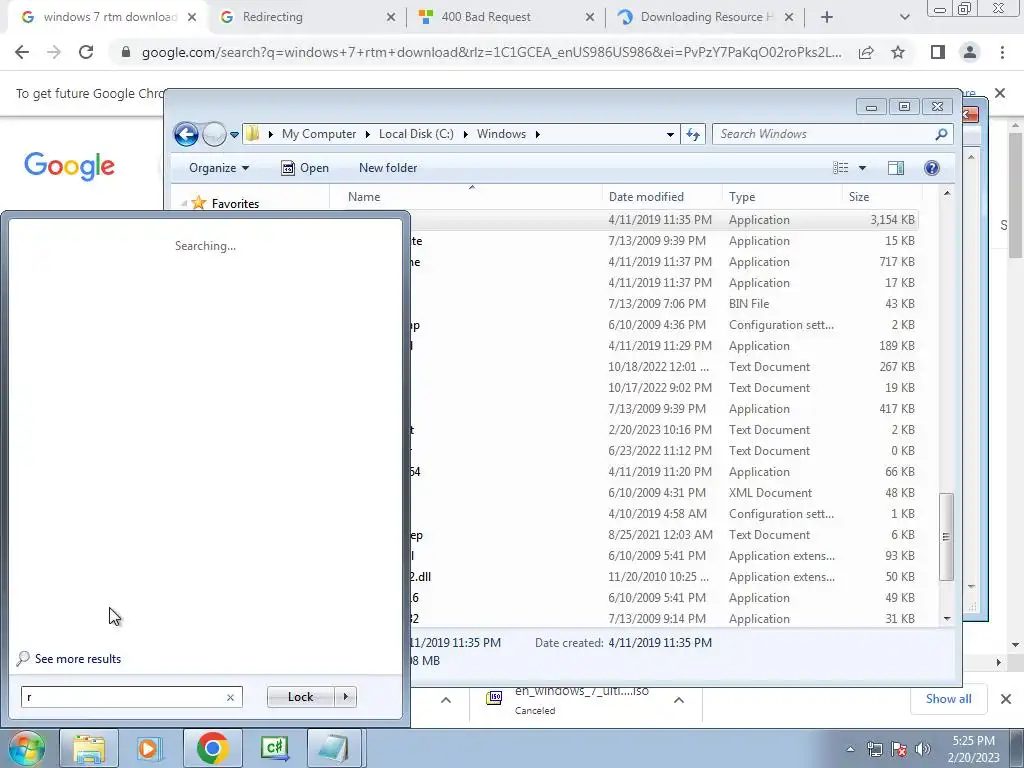The image size is (1024, 768).
Task: Open Windows Explorer from taskbar
Action: point(89,748)
